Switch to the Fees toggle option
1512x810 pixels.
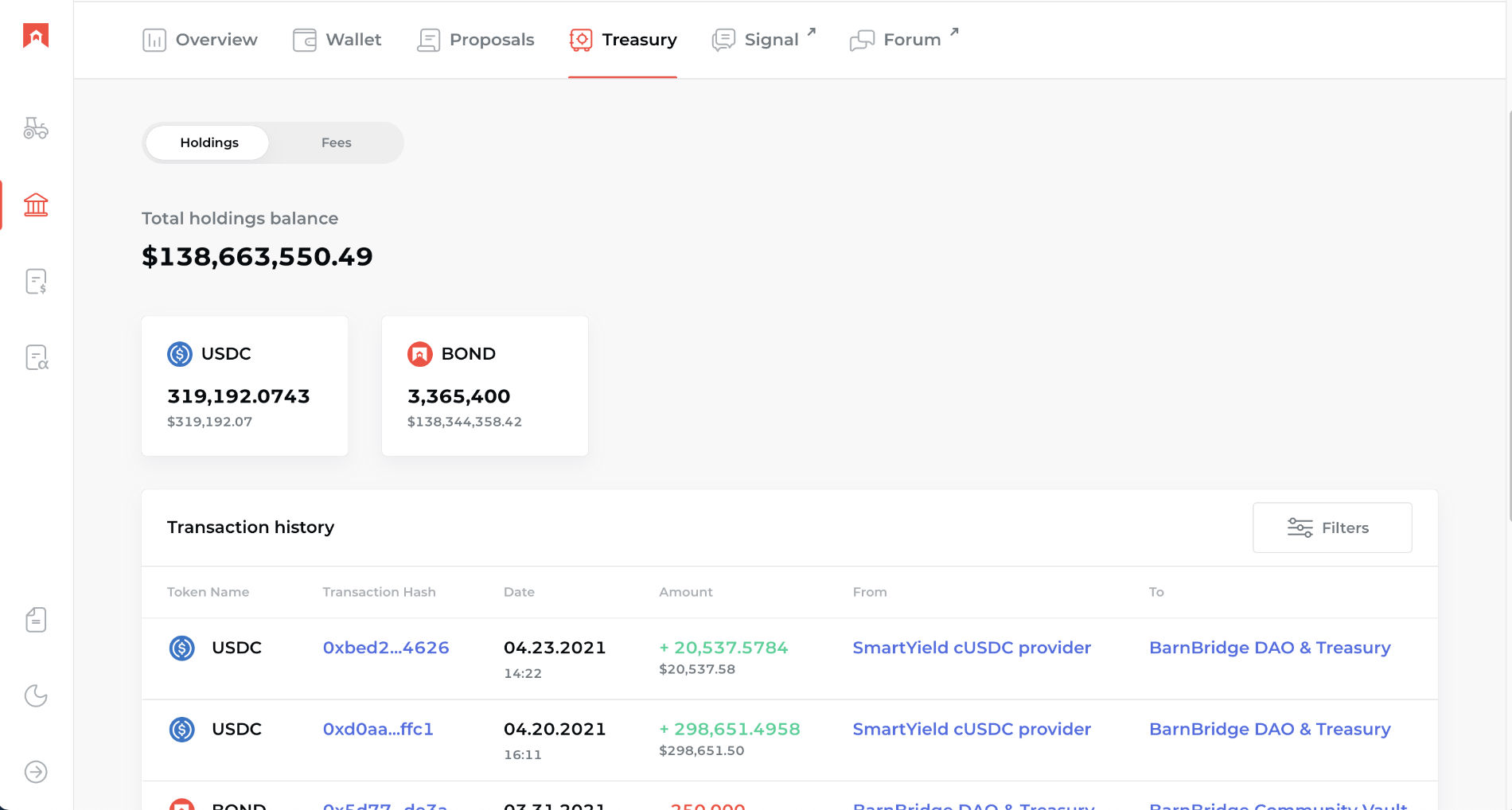click(x=336, y=142)
